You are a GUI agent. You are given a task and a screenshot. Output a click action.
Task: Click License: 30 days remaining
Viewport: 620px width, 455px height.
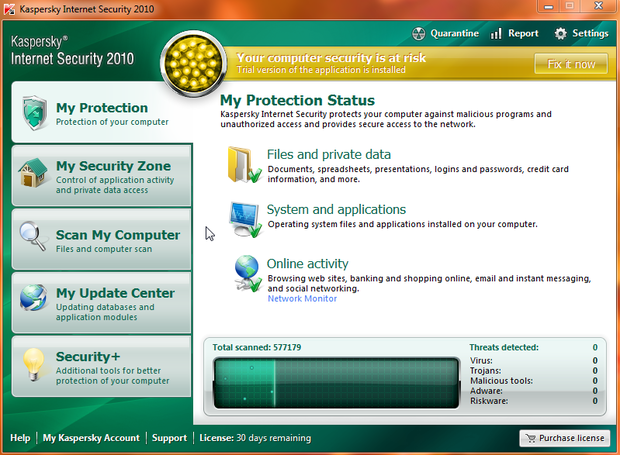point(255,438)
